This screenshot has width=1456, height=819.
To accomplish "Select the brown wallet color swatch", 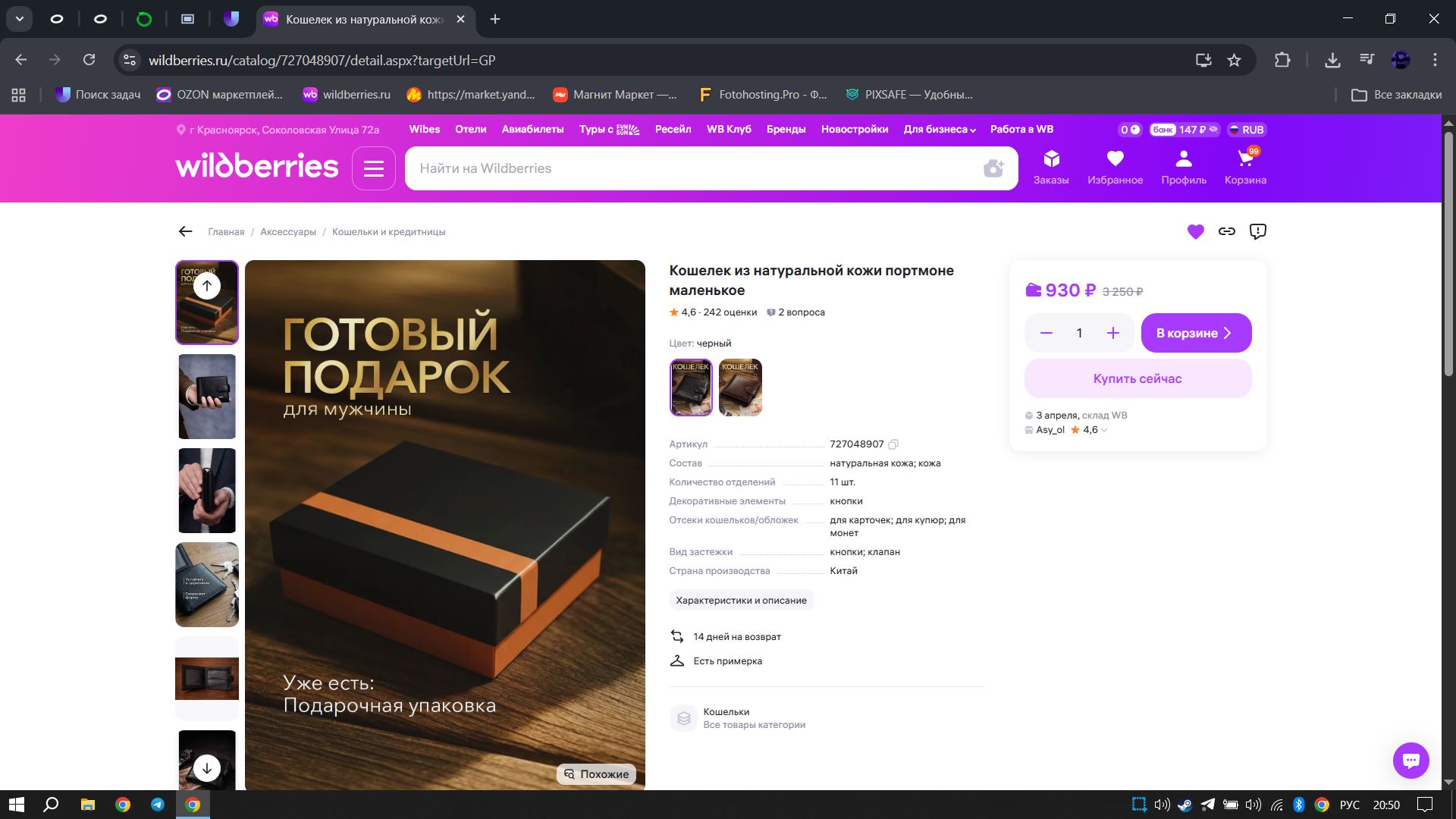I will pyautogui.click(x=740, y=388).
